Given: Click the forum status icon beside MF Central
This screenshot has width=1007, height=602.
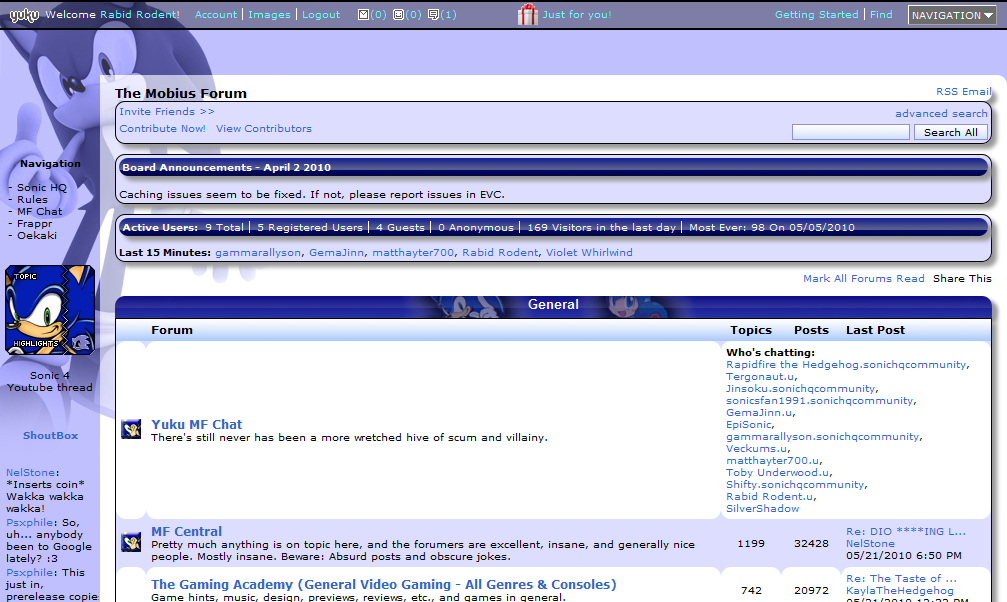Looking at the screenshot, I should click(130, 542).
